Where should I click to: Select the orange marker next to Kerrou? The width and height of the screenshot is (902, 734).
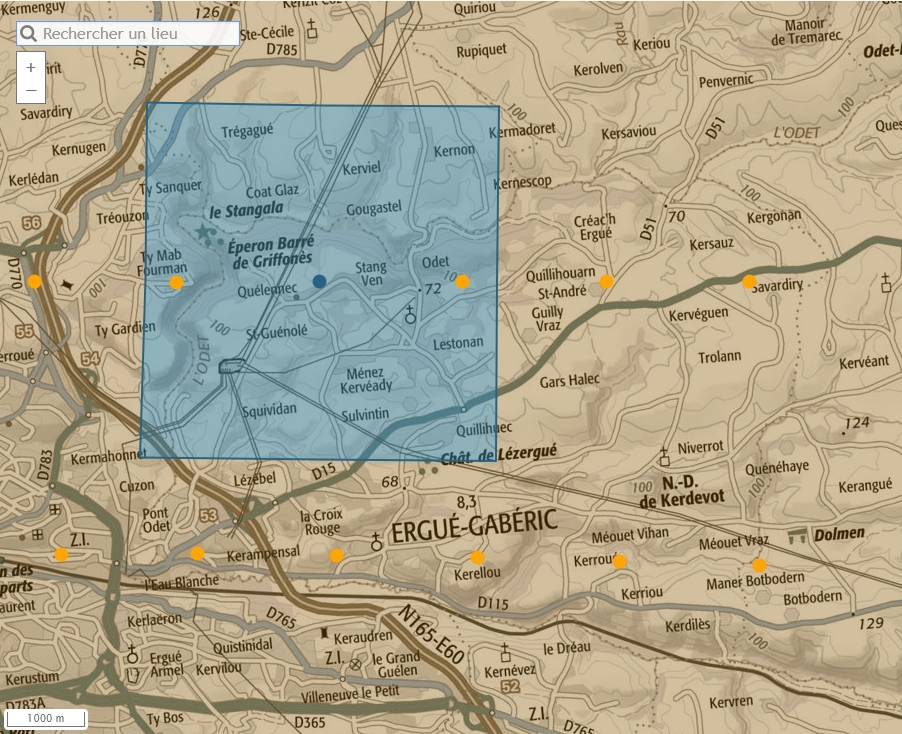click(x=619, y=561)
